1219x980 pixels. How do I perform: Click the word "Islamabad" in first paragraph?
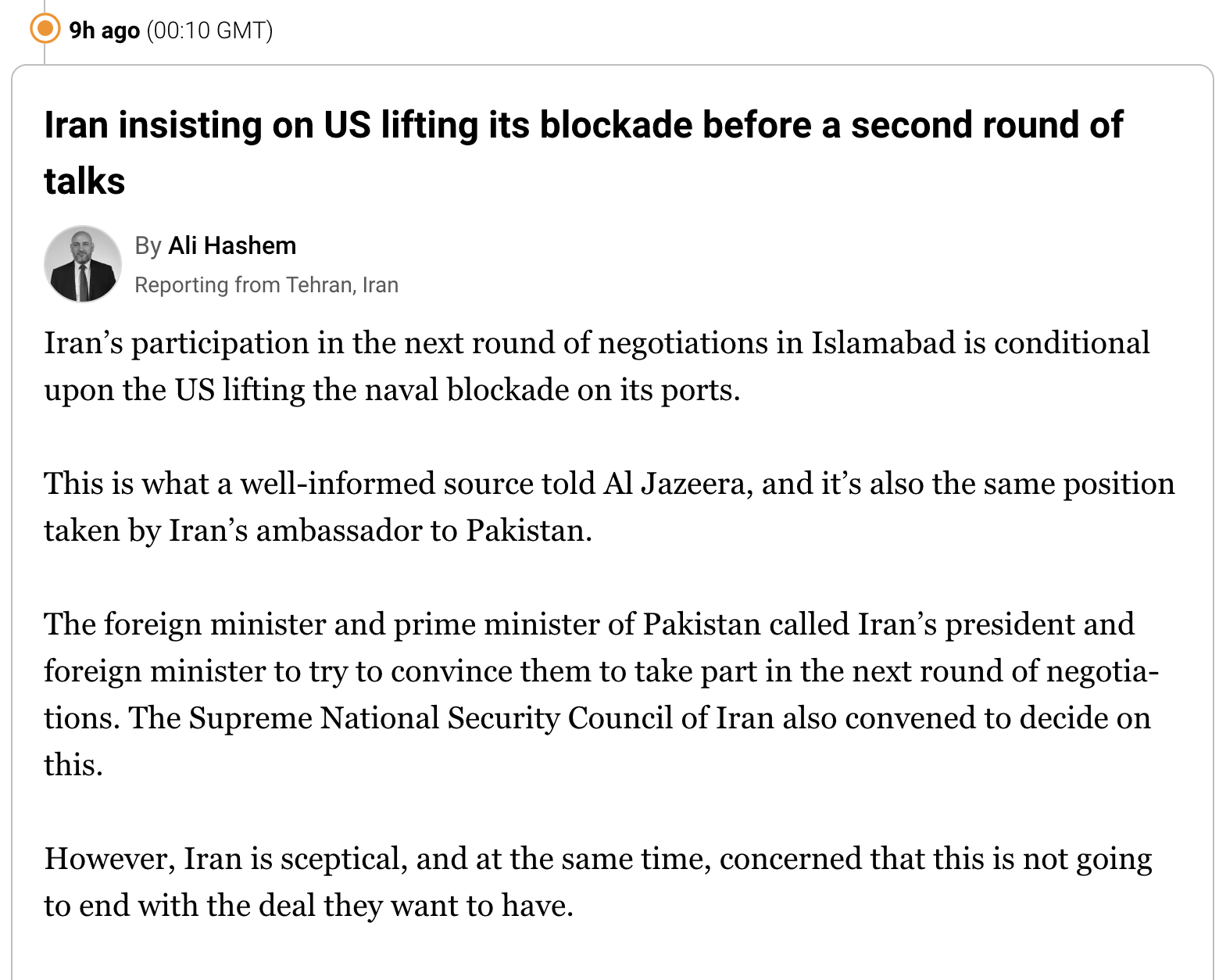click(883, 342)
